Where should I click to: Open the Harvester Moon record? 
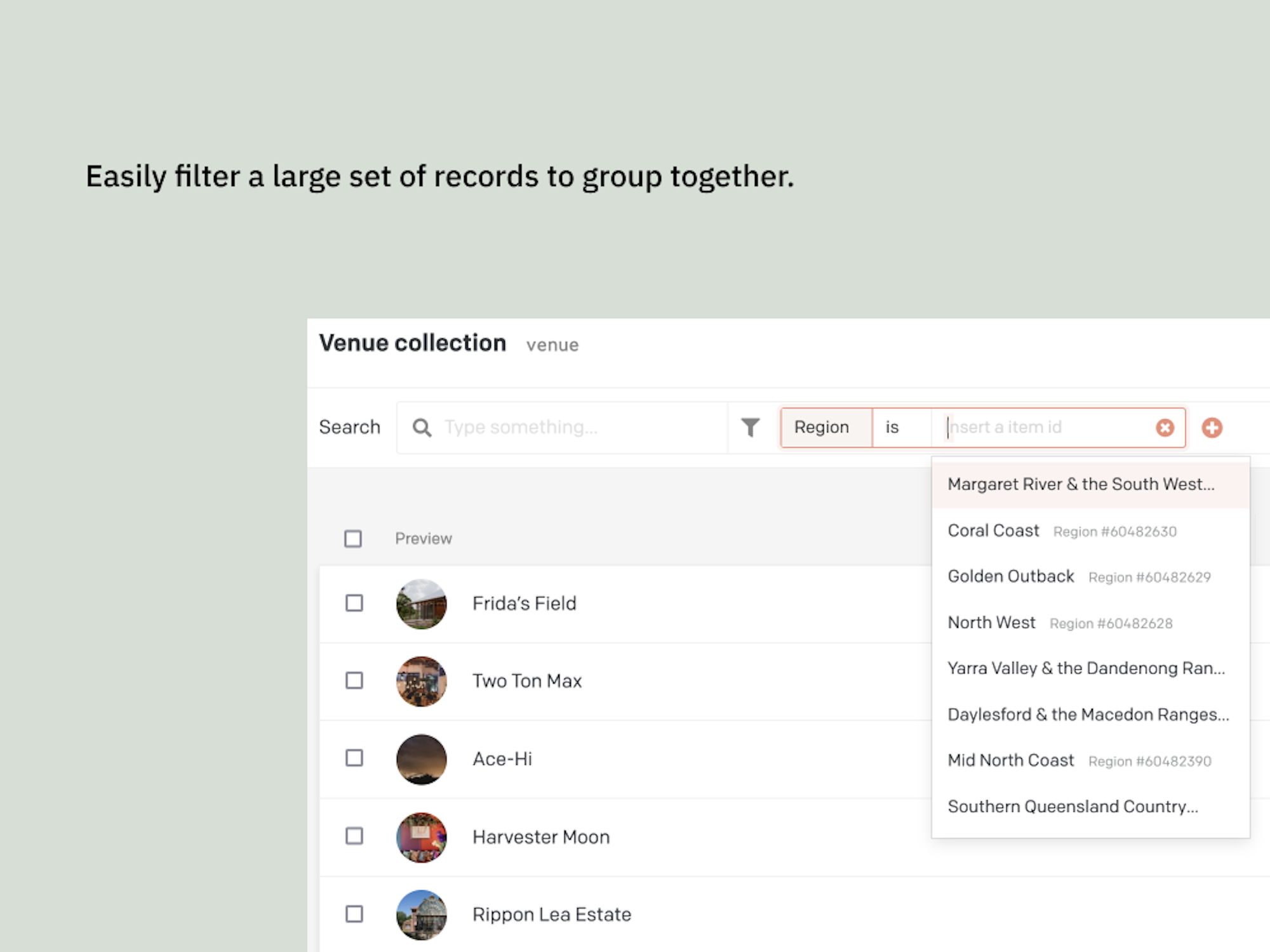point(541,837)
